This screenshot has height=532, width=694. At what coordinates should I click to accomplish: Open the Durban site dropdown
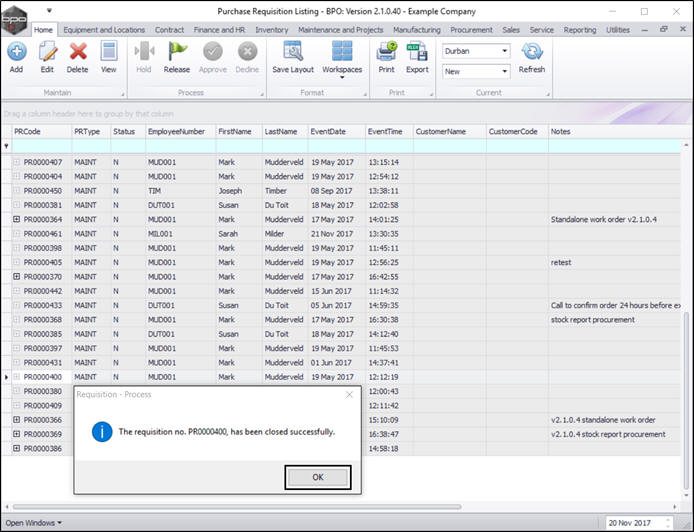pyautogui.click(x=504, y=51)
